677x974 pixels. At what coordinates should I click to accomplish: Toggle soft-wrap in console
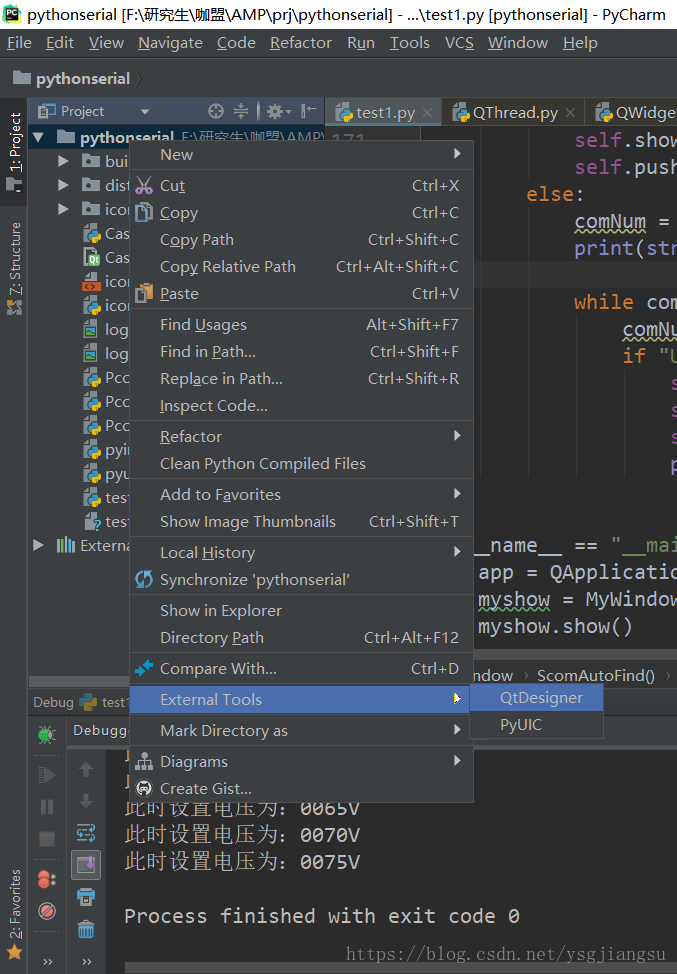(86, 833)
